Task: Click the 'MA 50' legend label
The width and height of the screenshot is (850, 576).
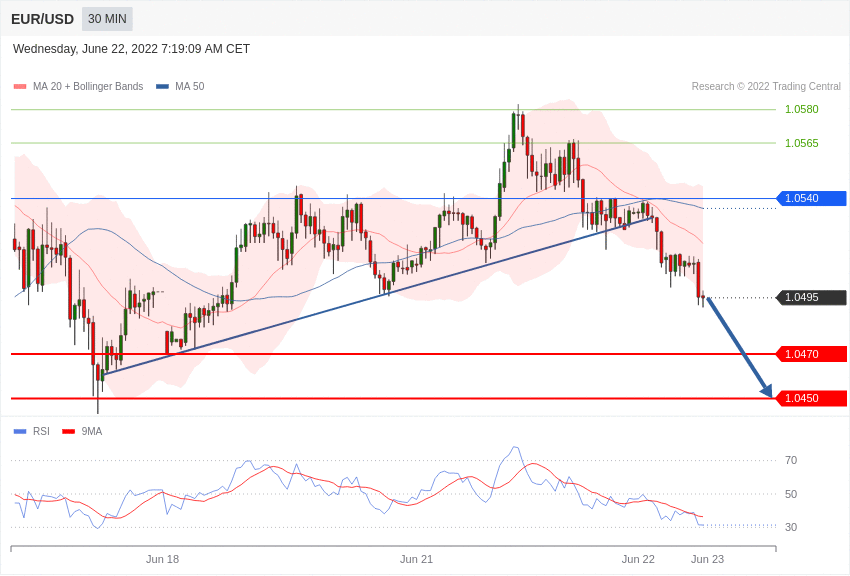Action: (190, 86)
